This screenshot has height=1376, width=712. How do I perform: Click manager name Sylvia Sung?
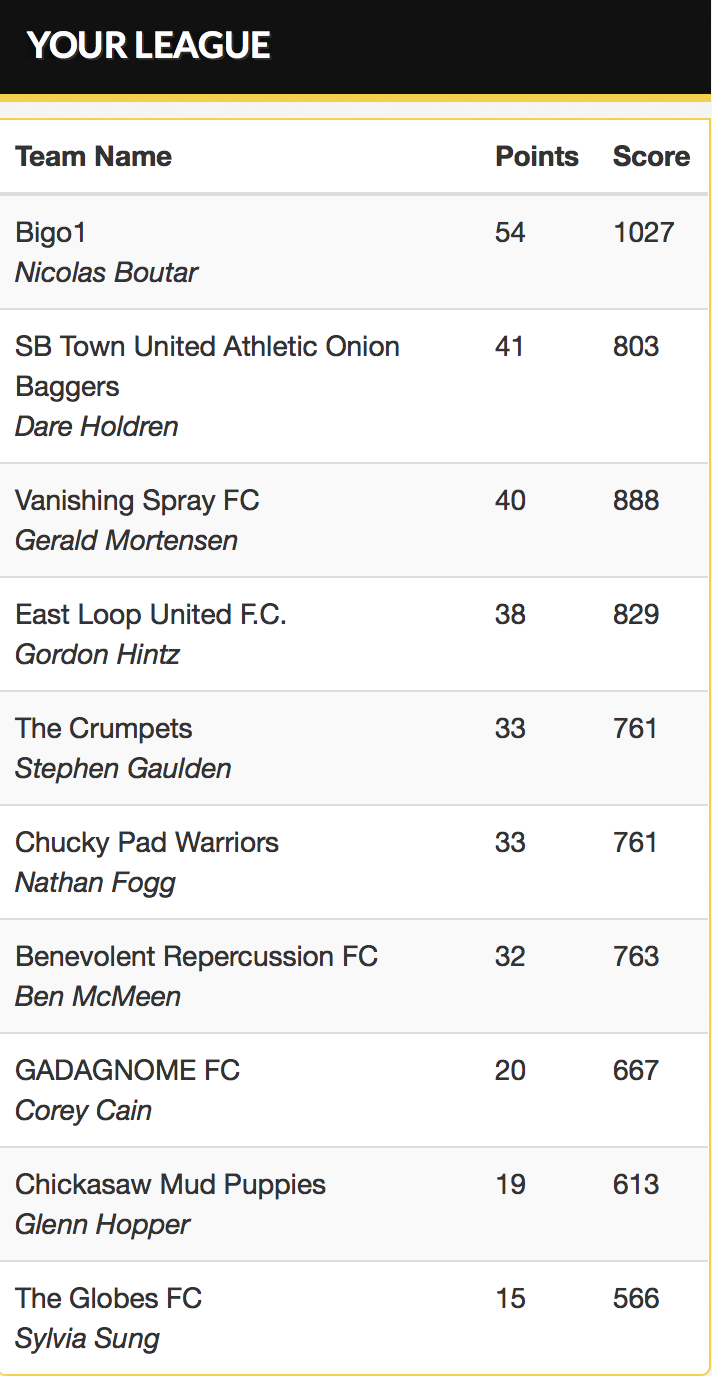pos(87,1338)
